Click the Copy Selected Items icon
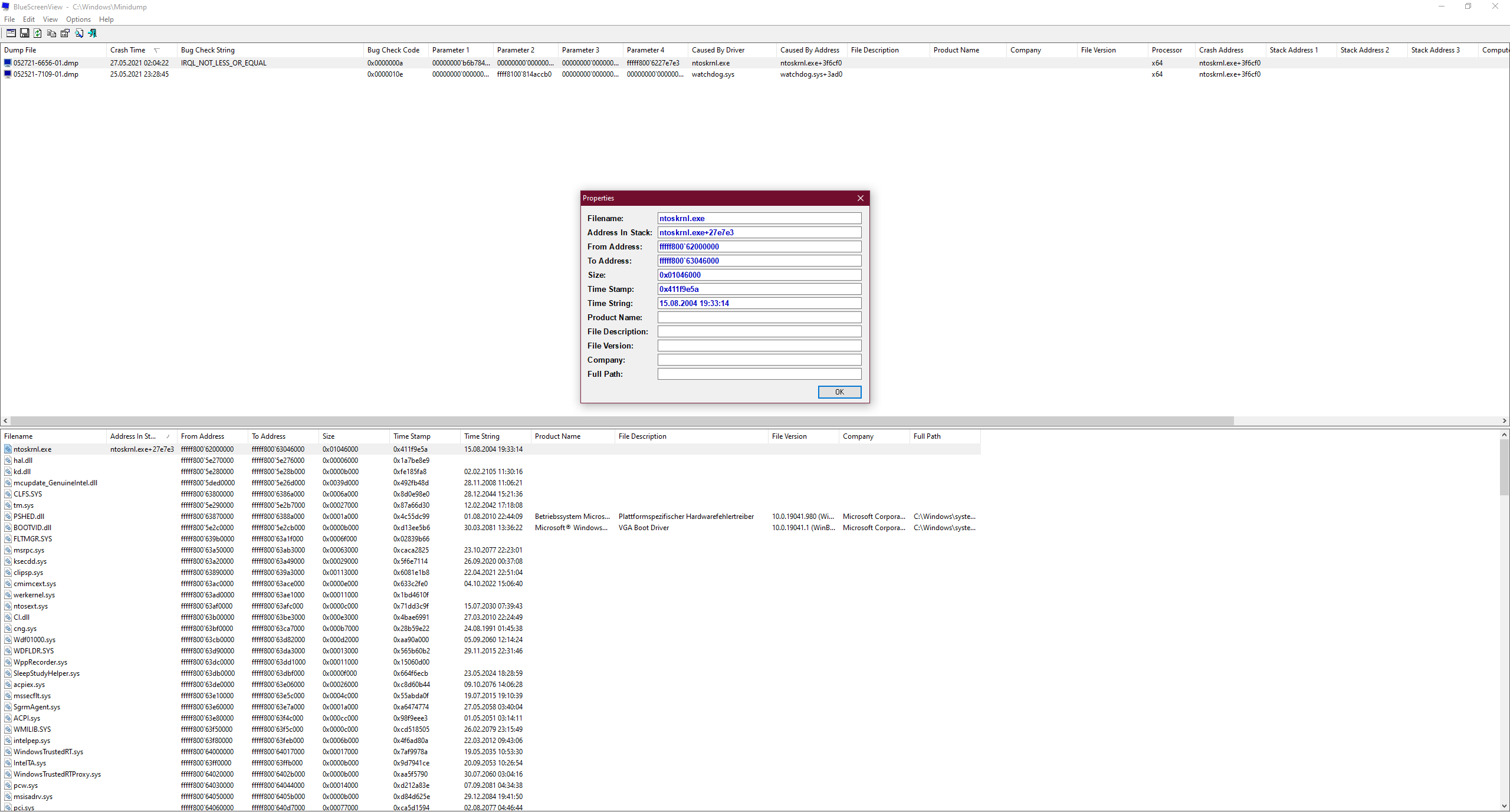 (x=52, y=34)
